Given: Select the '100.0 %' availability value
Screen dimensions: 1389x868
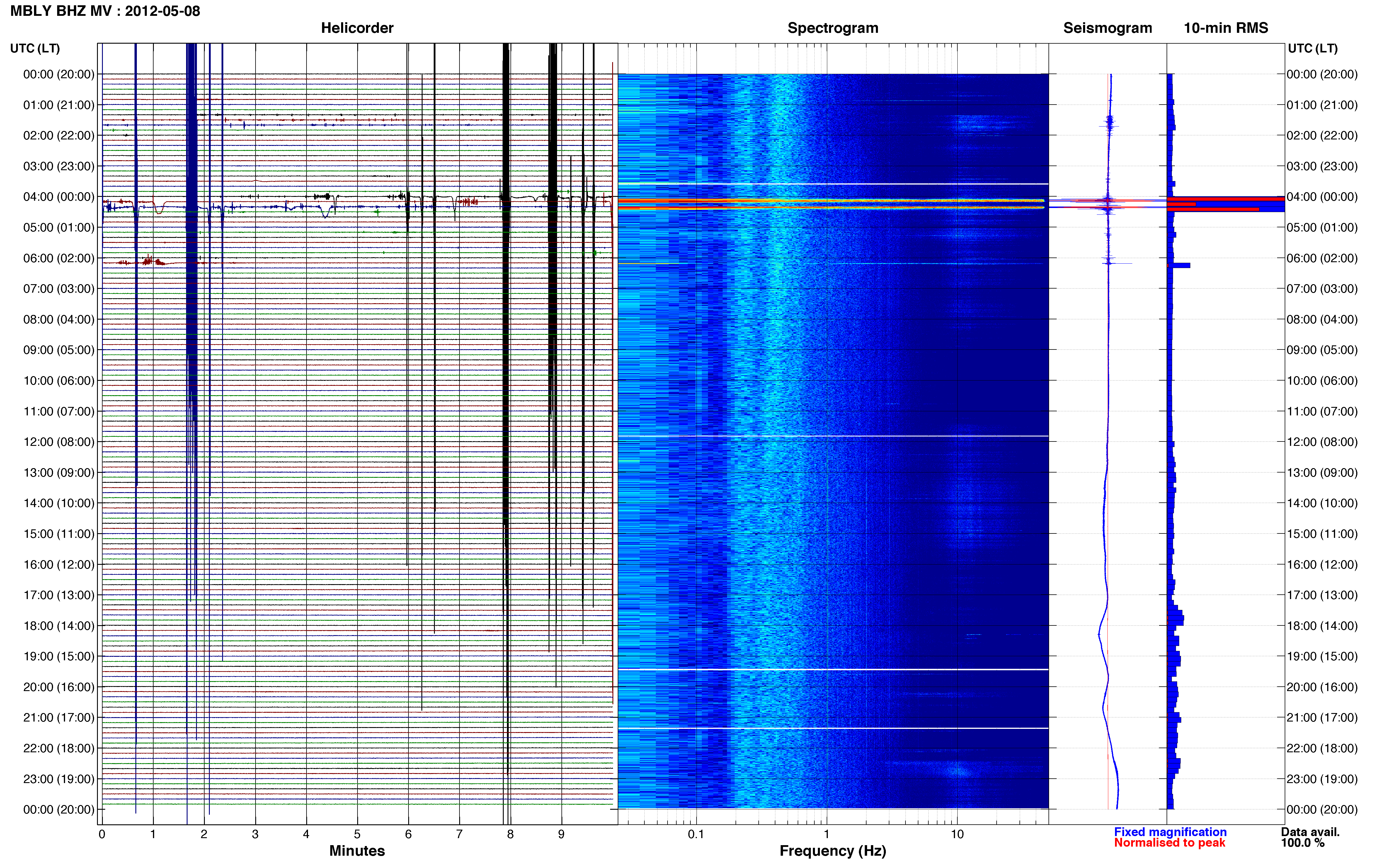Looking at the screenshot, I should click(1302, 842).
